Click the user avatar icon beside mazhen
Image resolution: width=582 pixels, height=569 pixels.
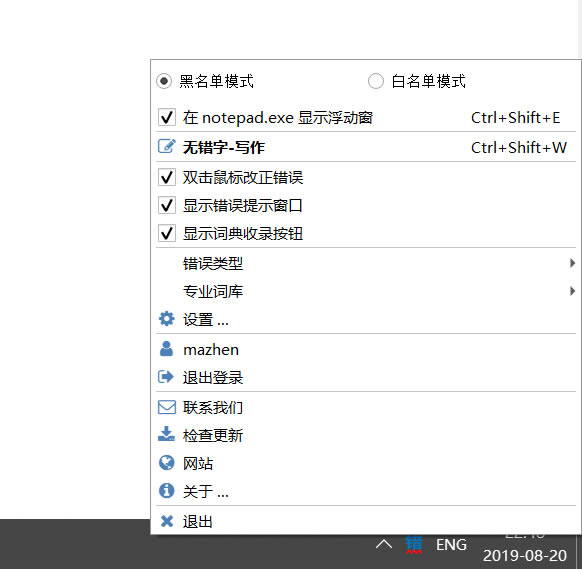[166, 349]
